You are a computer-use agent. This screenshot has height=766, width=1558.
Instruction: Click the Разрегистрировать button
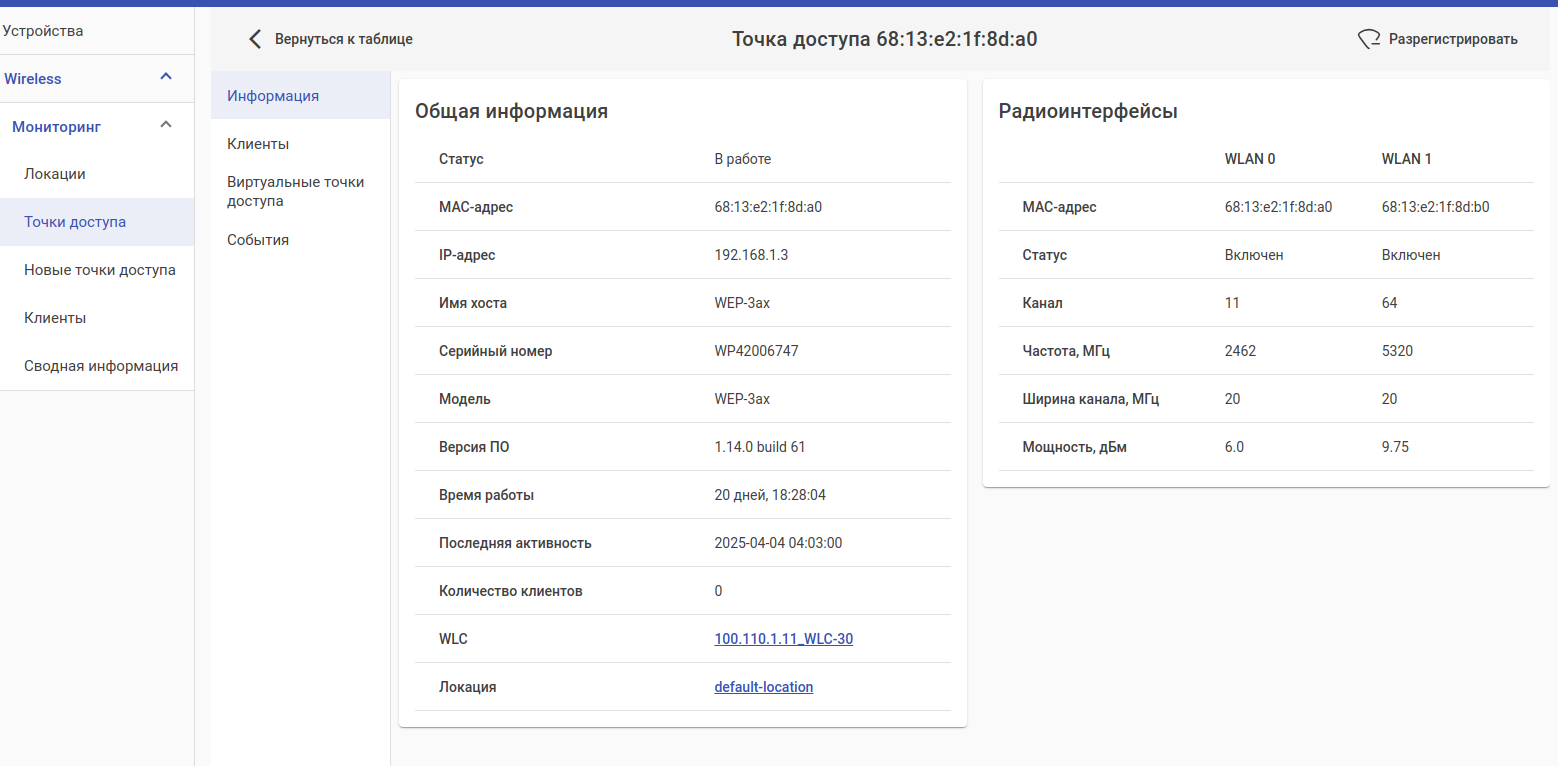click(x=1438, y=39)
